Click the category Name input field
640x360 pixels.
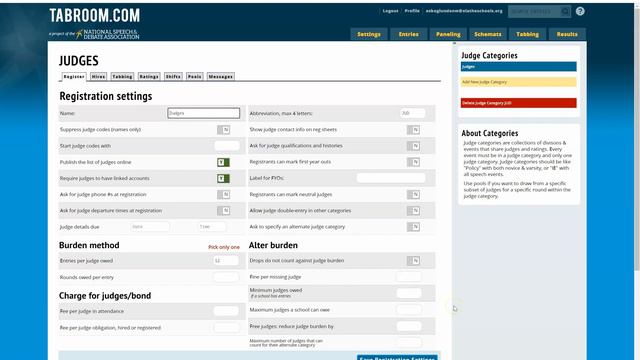[204, 113]
